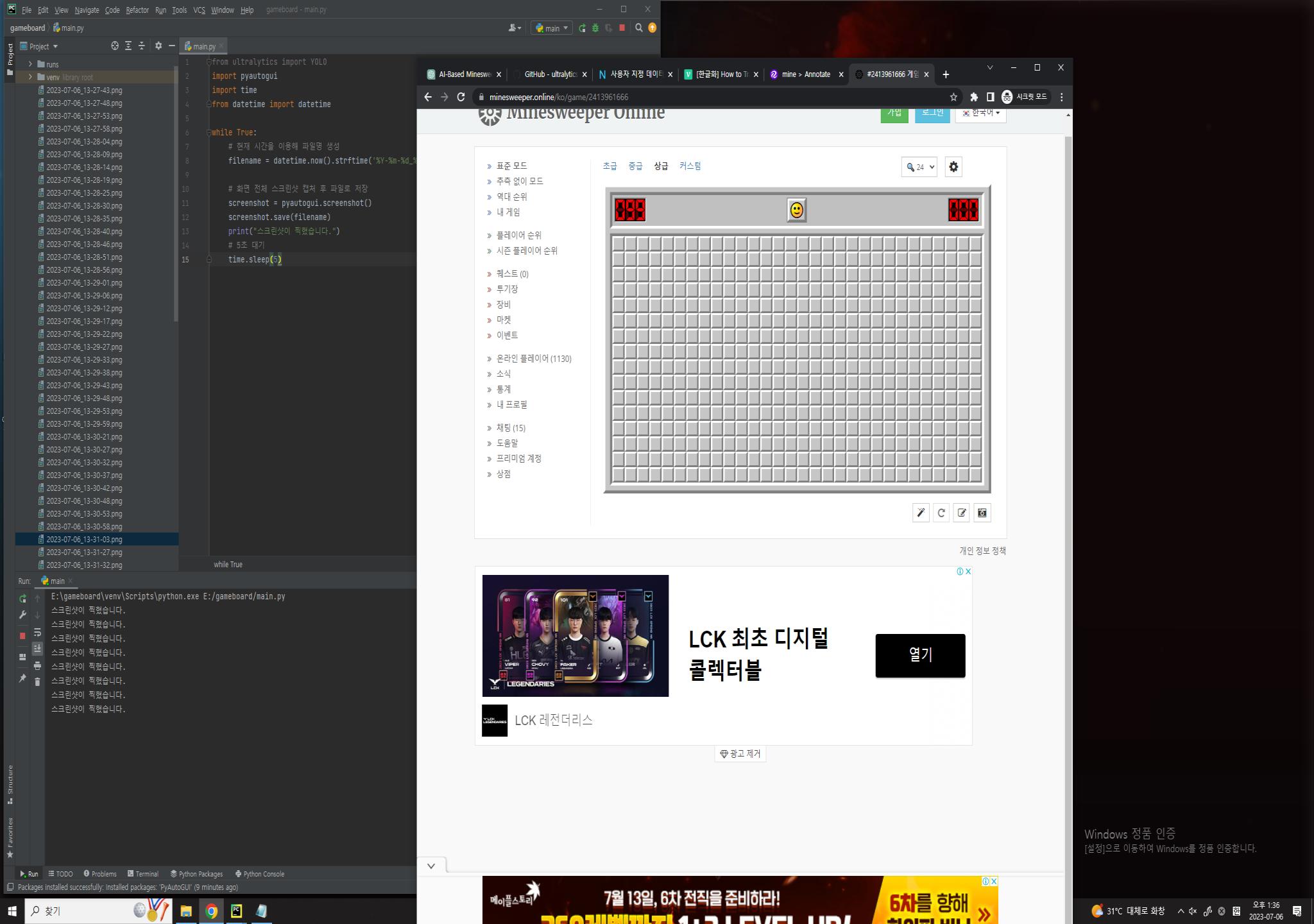Open main run configuration dropdown
The width and height of the screenshot is (1314, 924).
(552, 28)
